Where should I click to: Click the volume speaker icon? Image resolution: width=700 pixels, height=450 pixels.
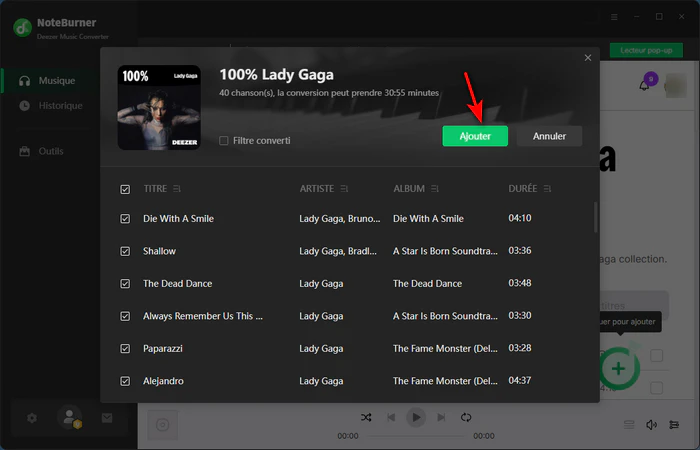pyautogui.click(x=651, y=425)
